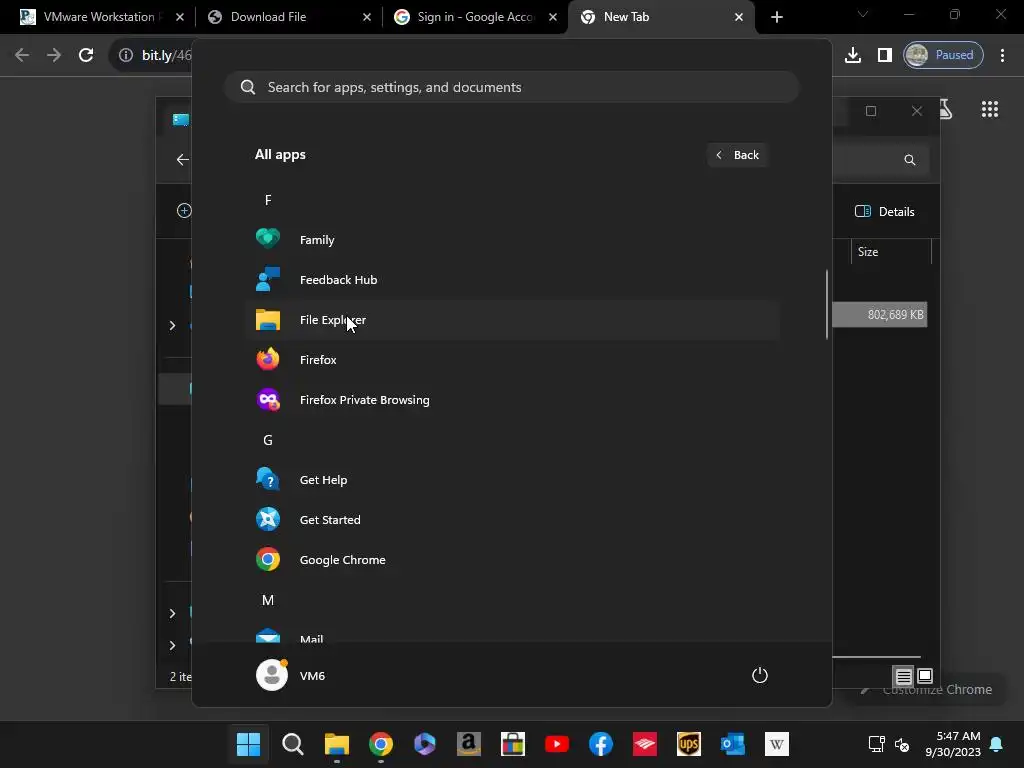
Task: Open the Get Help app
Action: tap(512, 480)
